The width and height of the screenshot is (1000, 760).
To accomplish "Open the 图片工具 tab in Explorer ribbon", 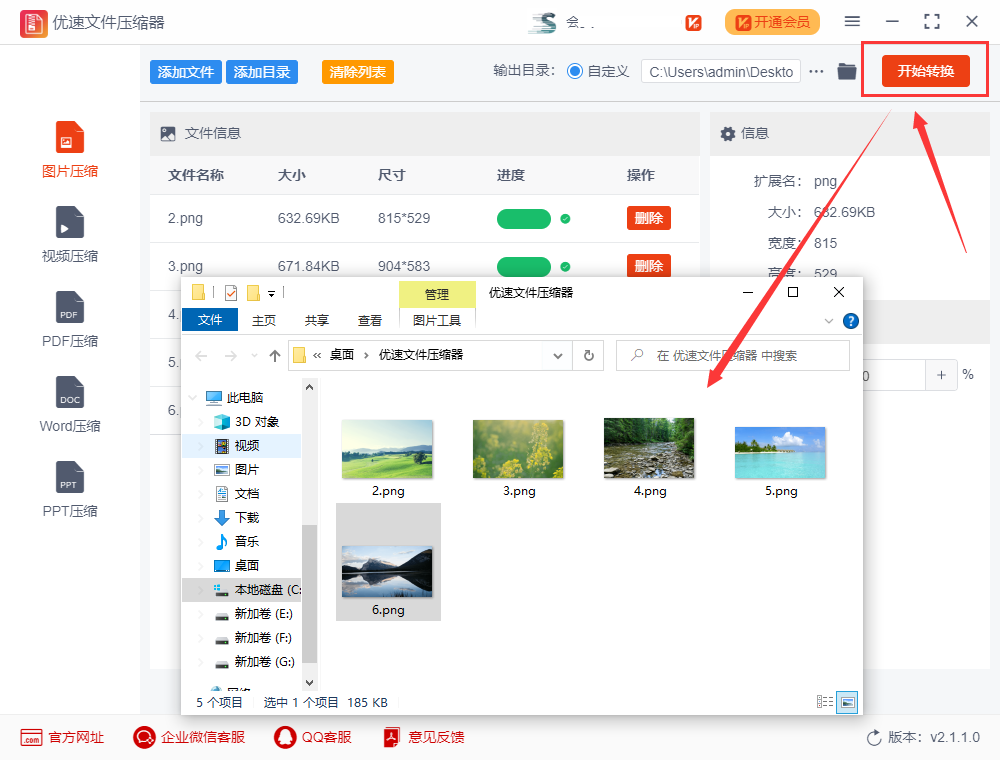I will [437, 320].
